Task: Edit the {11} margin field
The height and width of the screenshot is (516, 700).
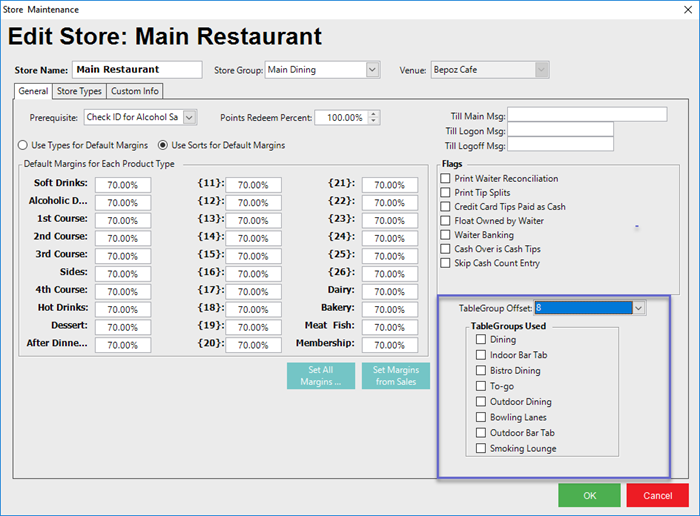Action: [254, 185]
